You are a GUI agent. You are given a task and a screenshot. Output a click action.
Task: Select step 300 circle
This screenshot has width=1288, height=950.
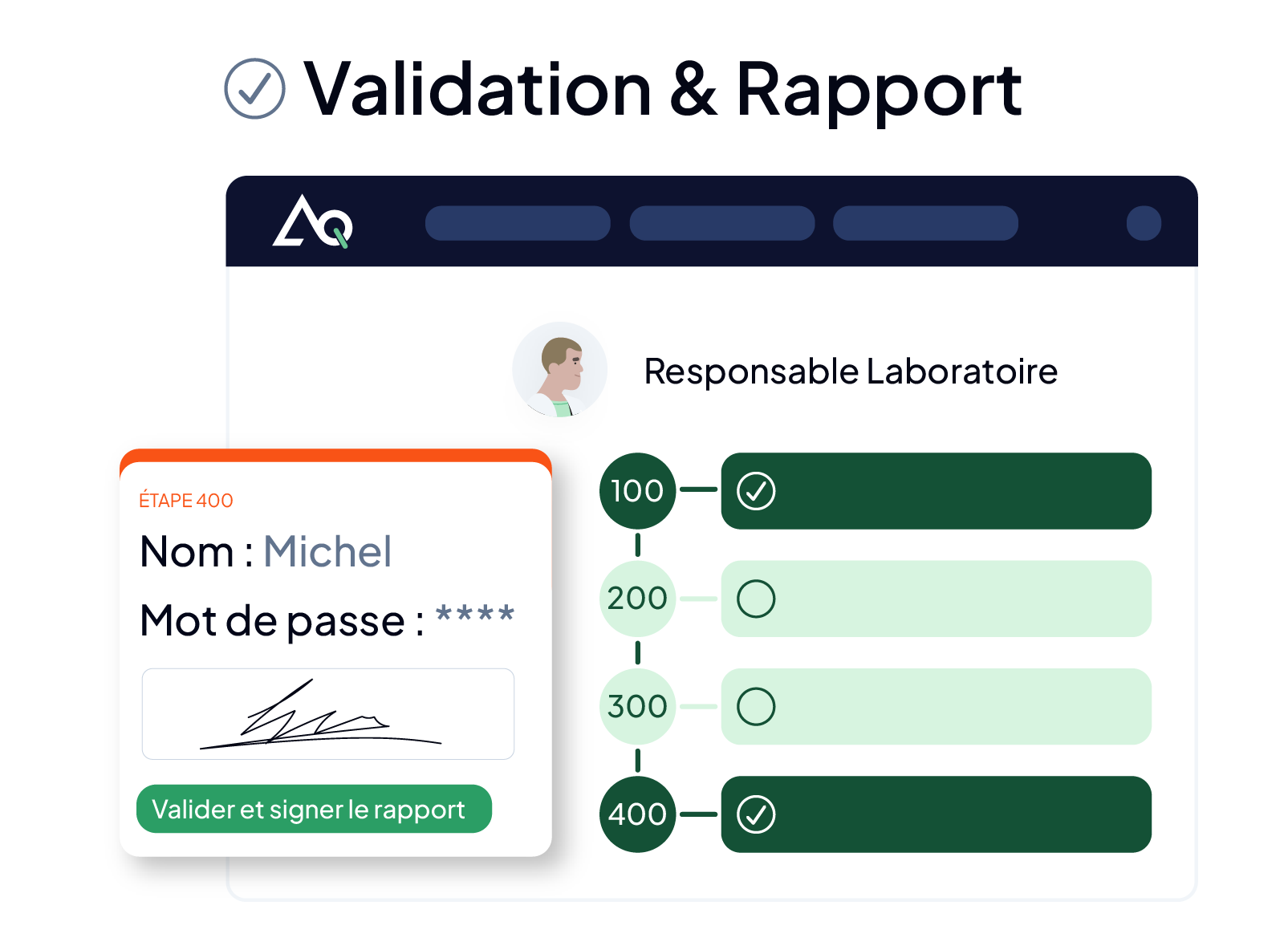pos(638,707)
